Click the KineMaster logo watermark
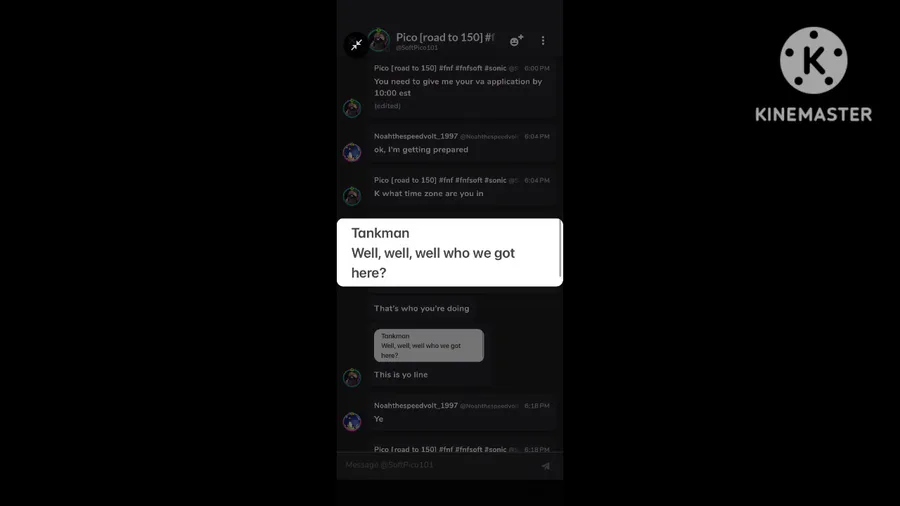Viewport: 900px width, 506px height. coord(813,75)
